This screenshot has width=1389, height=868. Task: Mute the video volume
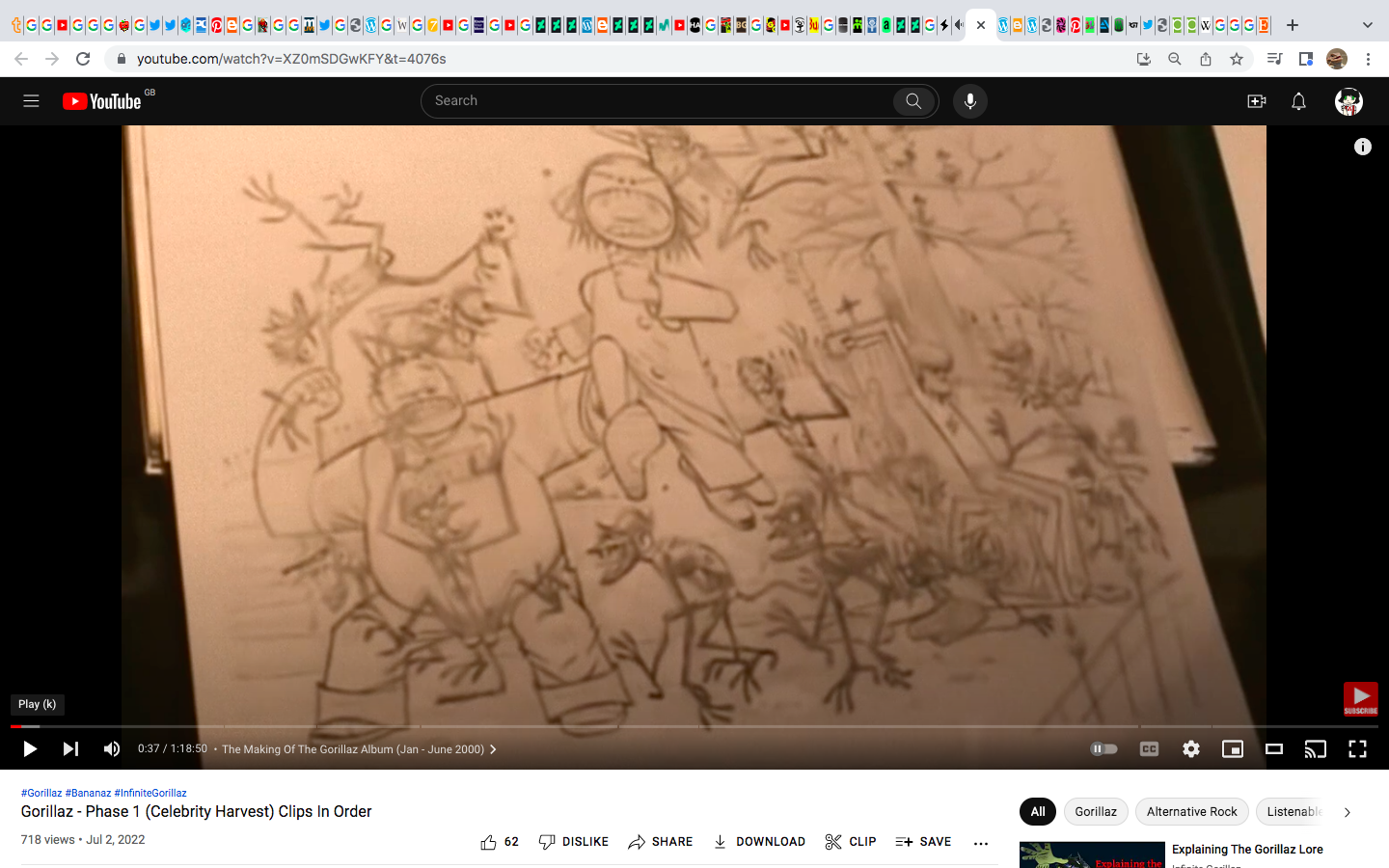[x=112, y=749]
